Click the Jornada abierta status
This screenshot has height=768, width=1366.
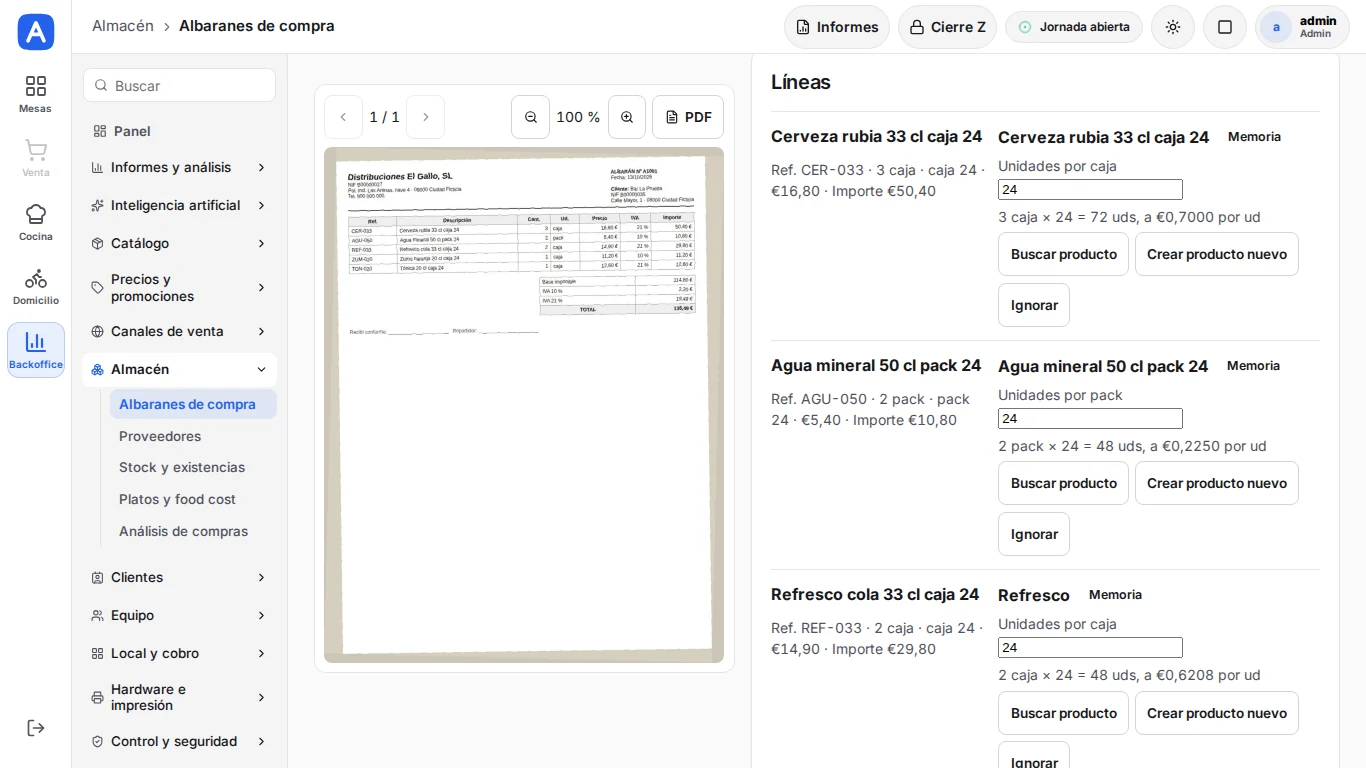coord(1074,27)
